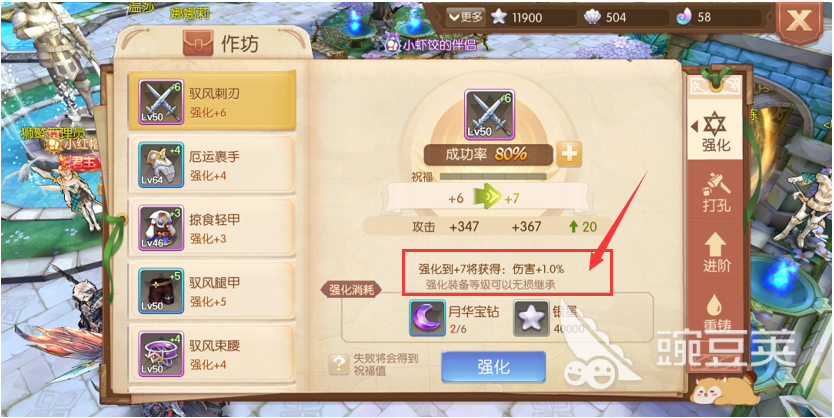
Task: Click the plus button beside 成功率
Action: (569, 155)
